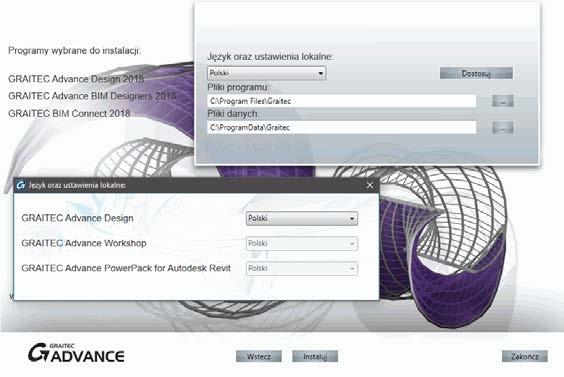Select GRAITEC Advance Design 2018 text
564x377 pixels.
click(x=76, y=79)
